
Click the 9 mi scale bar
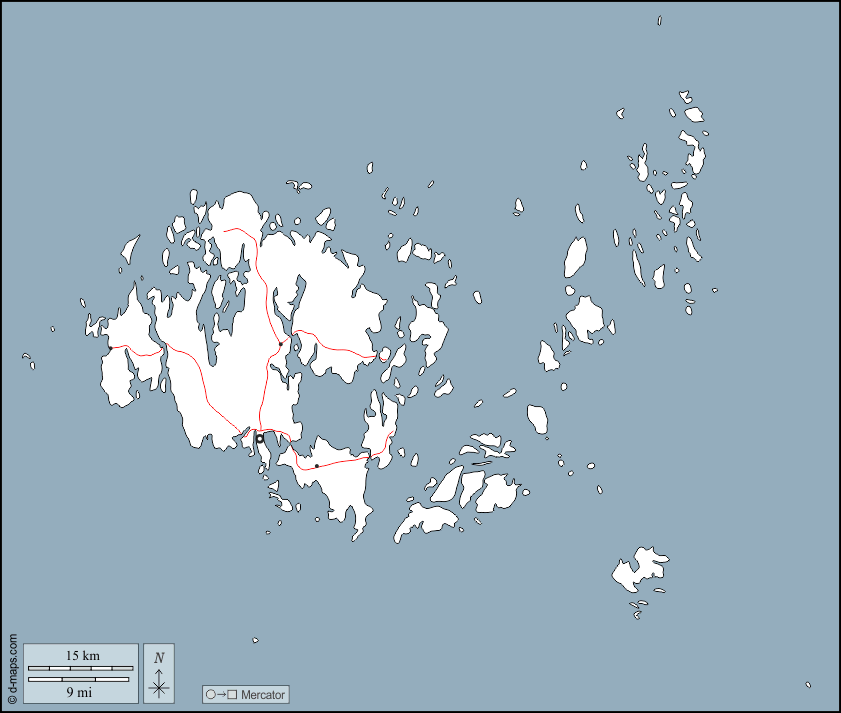[x=80, y=679]
